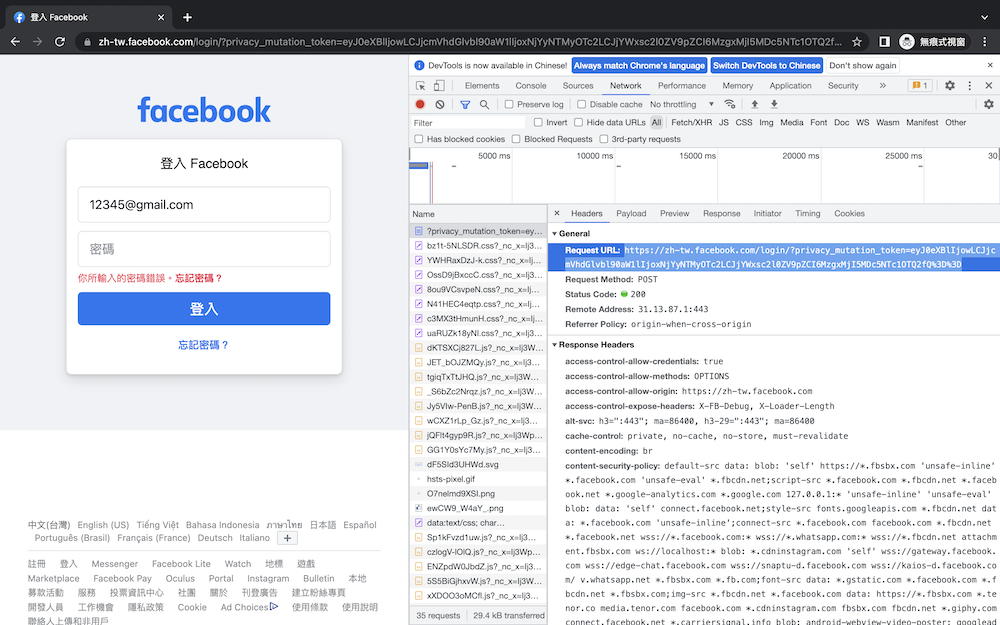Click the network timeline overview
This screenshot has height=625, width=1000.
point(704,176)
